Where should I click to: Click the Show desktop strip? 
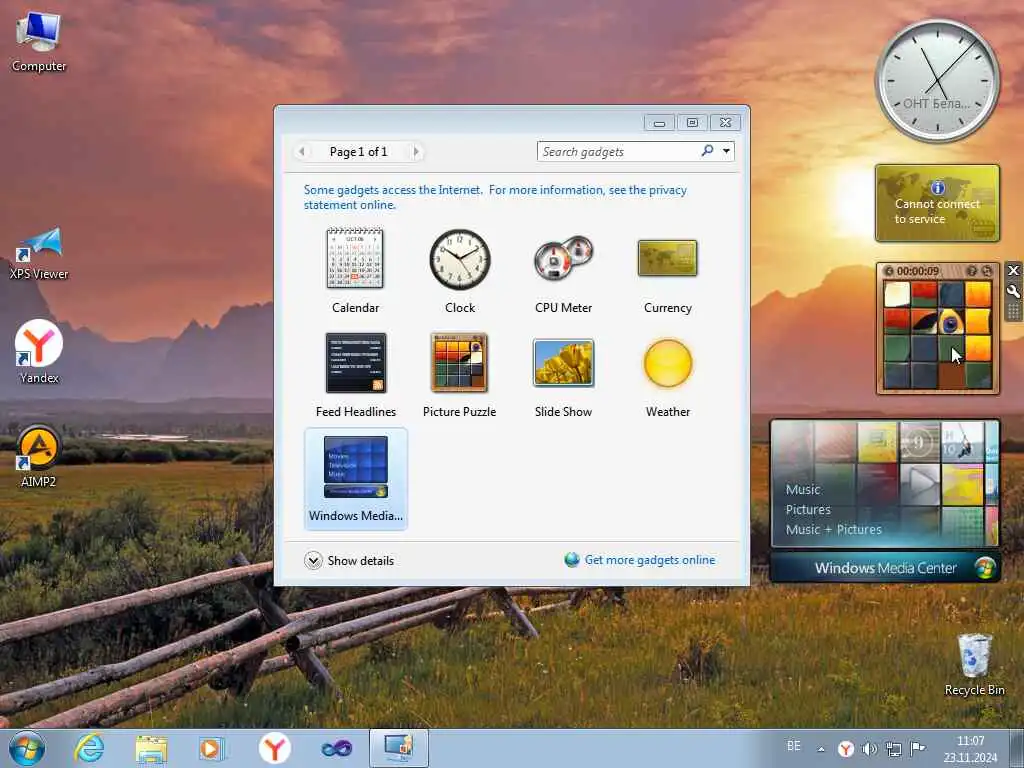click(1017, 748)
